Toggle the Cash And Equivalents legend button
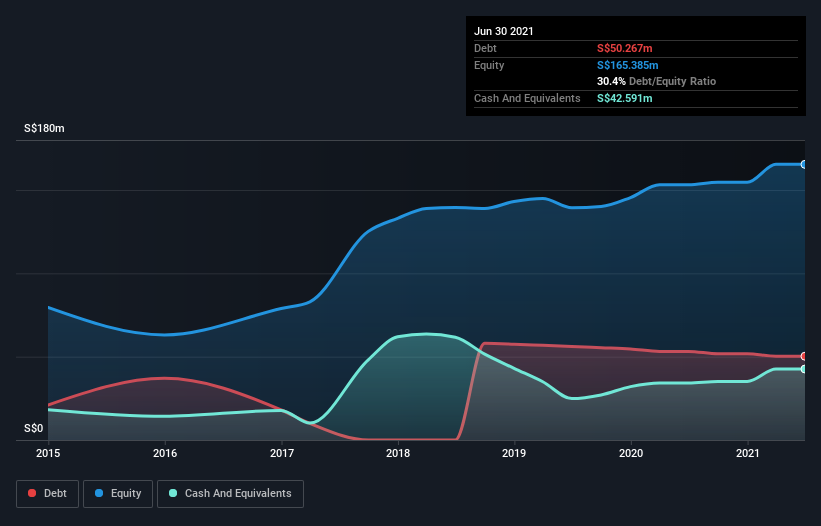Screen dimensions: 821x526 pyautogui.click(x=230, y=494)
